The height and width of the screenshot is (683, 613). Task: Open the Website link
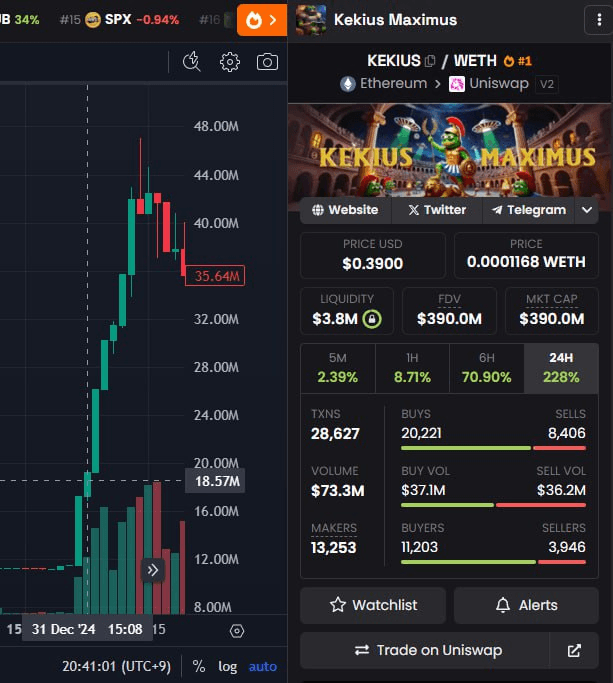pyautogui.click(x=345, y=210)
